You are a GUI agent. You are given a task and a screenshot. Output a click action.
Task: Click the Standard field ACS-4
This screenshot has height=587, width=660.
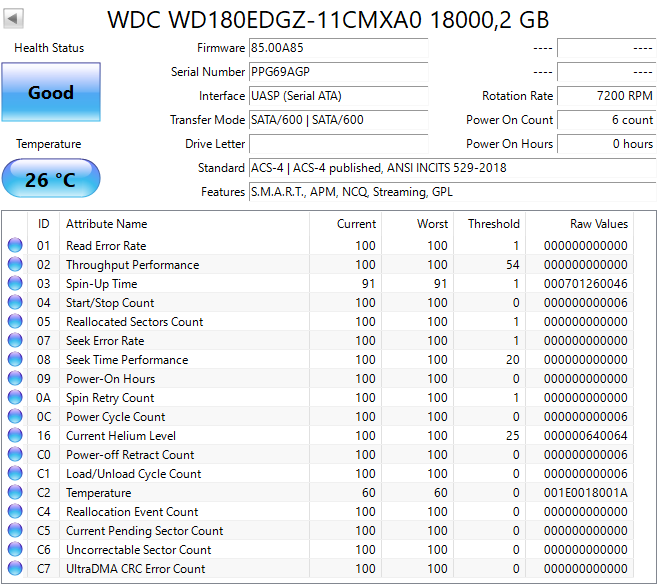pyautogui.click(x=452, y=168)
